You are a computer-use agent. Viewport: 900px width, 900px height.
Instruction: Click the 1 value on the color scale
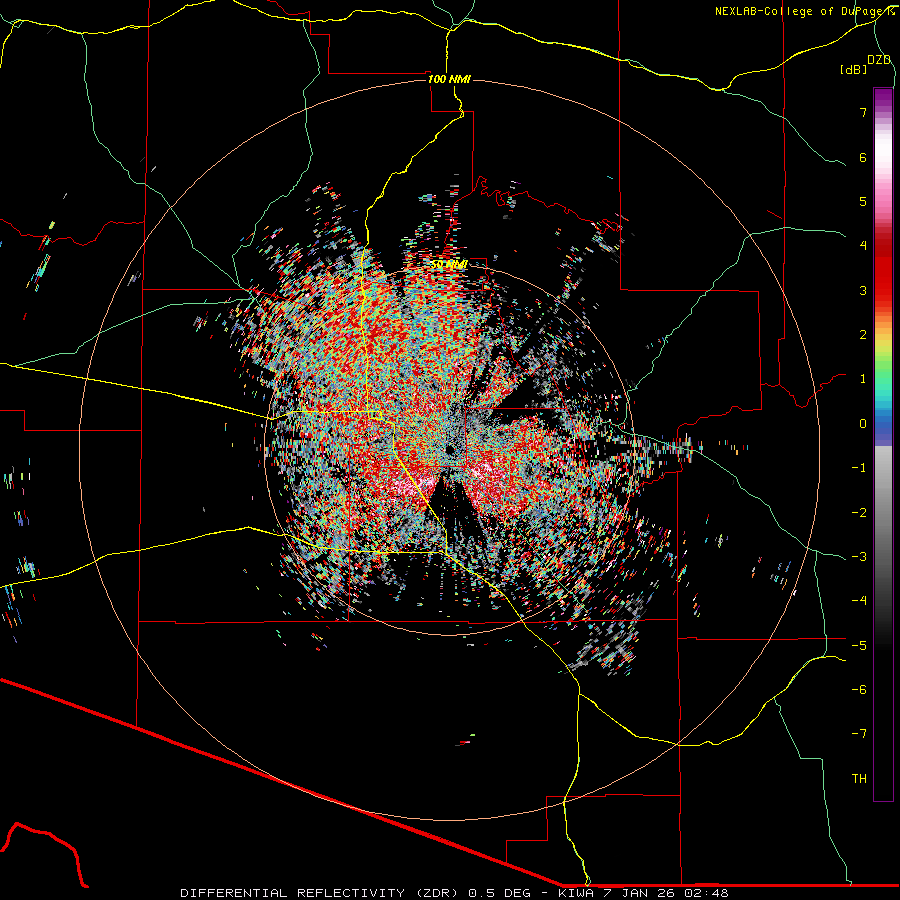[863, 379]
